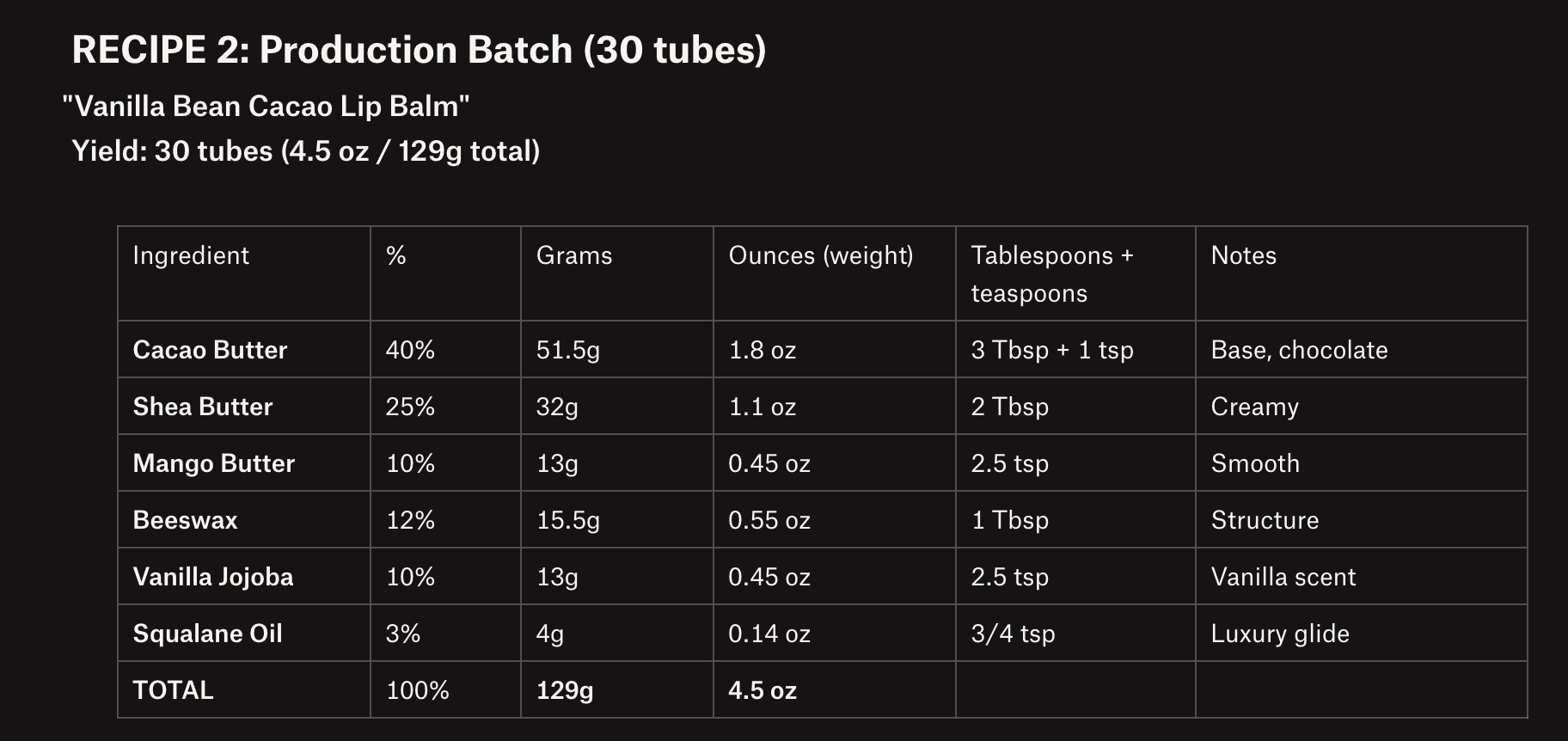Screen dimensions: 1568x741
Task: Select the Notes column header
Action: click(x=1244, y=255)
